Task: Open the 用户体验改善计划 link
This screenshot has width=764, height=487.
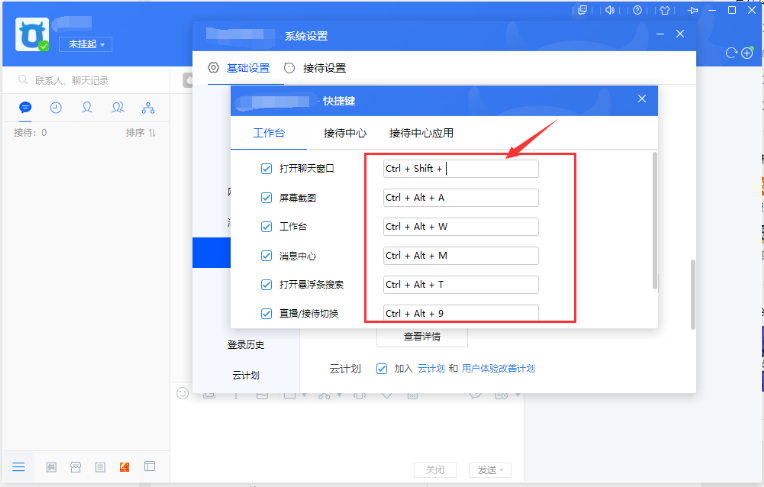Action: [x=498, y=369]
